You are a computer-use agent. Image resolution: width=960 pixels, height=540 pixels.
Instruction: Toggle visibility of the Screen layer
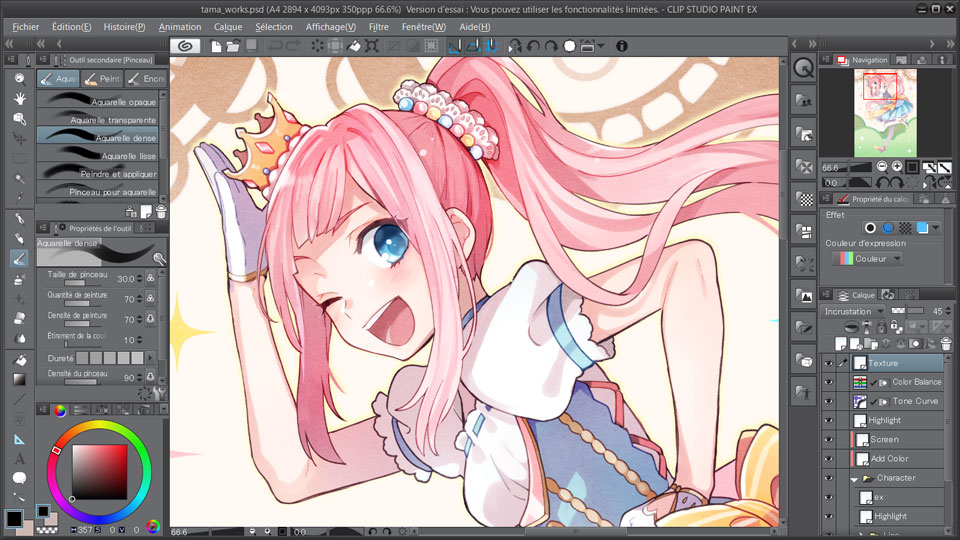click(x=828, y=439)
